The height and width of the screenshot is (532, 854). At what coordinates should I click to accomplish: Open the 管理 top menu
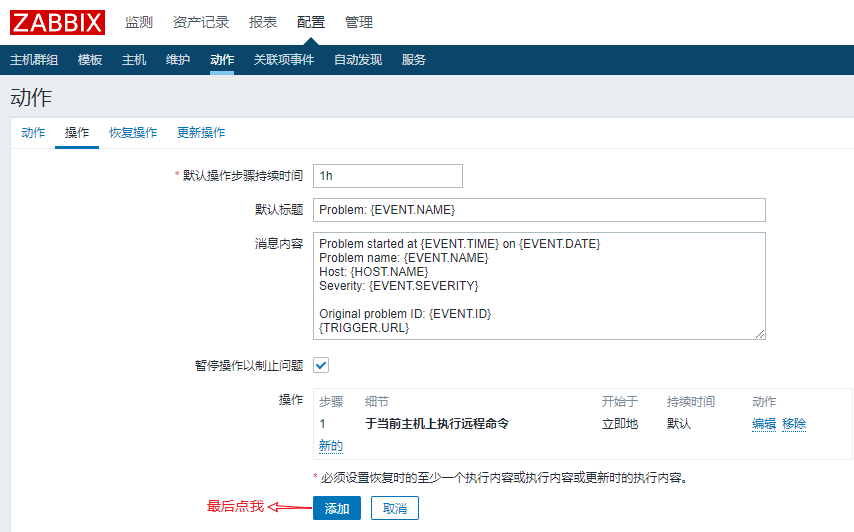coord(359,22)
